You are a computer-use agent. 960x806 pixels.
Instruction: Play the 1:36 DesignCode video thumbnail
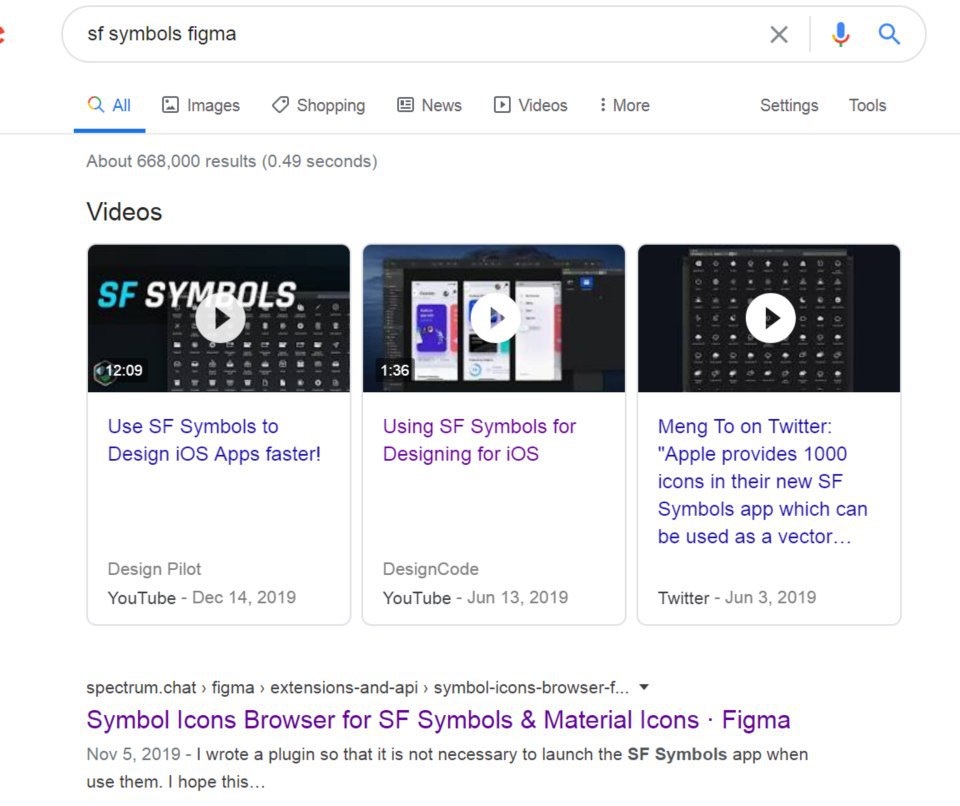click(494, 318)
